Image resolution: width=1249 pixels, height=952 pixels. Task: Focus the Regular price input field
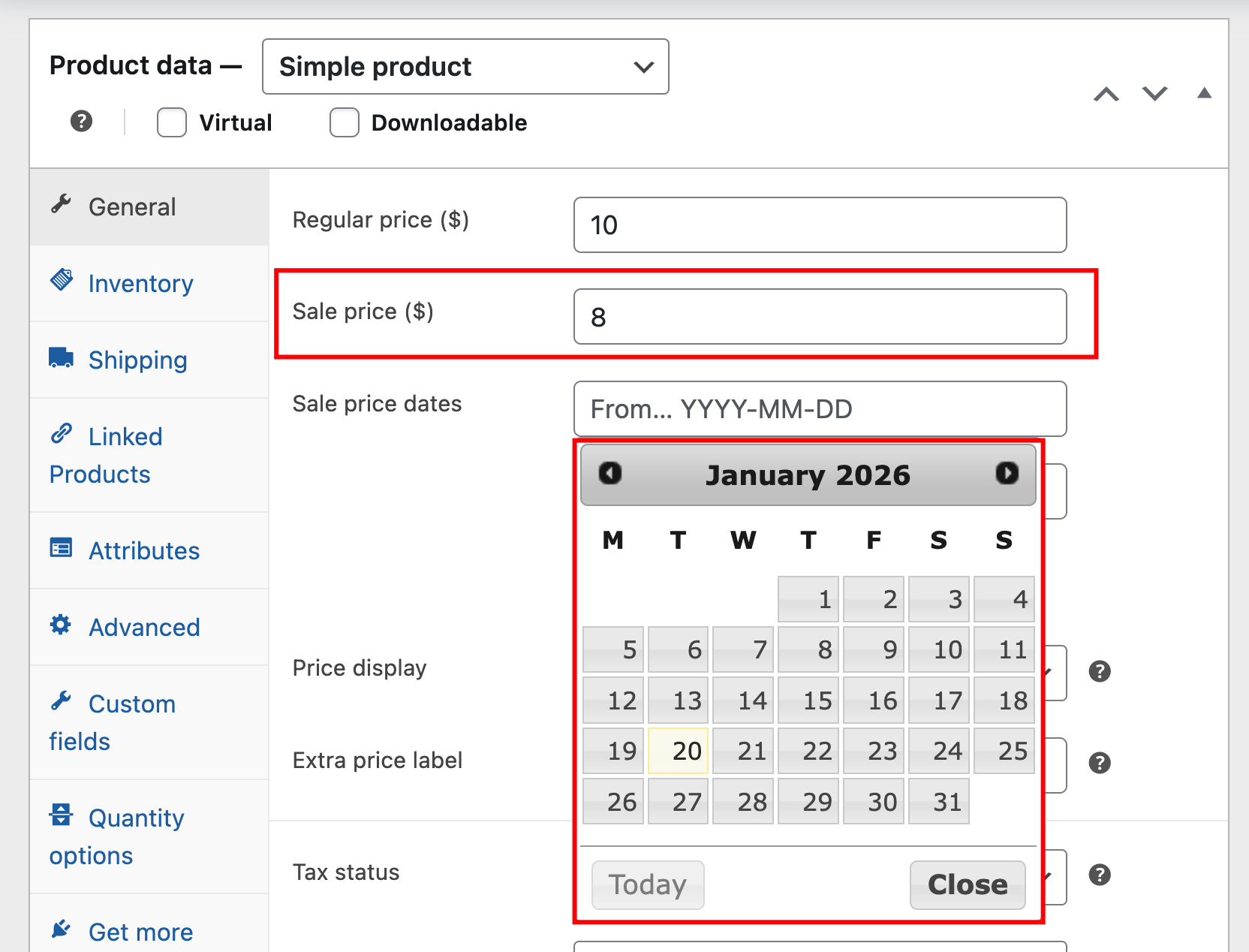click(820, 225)
